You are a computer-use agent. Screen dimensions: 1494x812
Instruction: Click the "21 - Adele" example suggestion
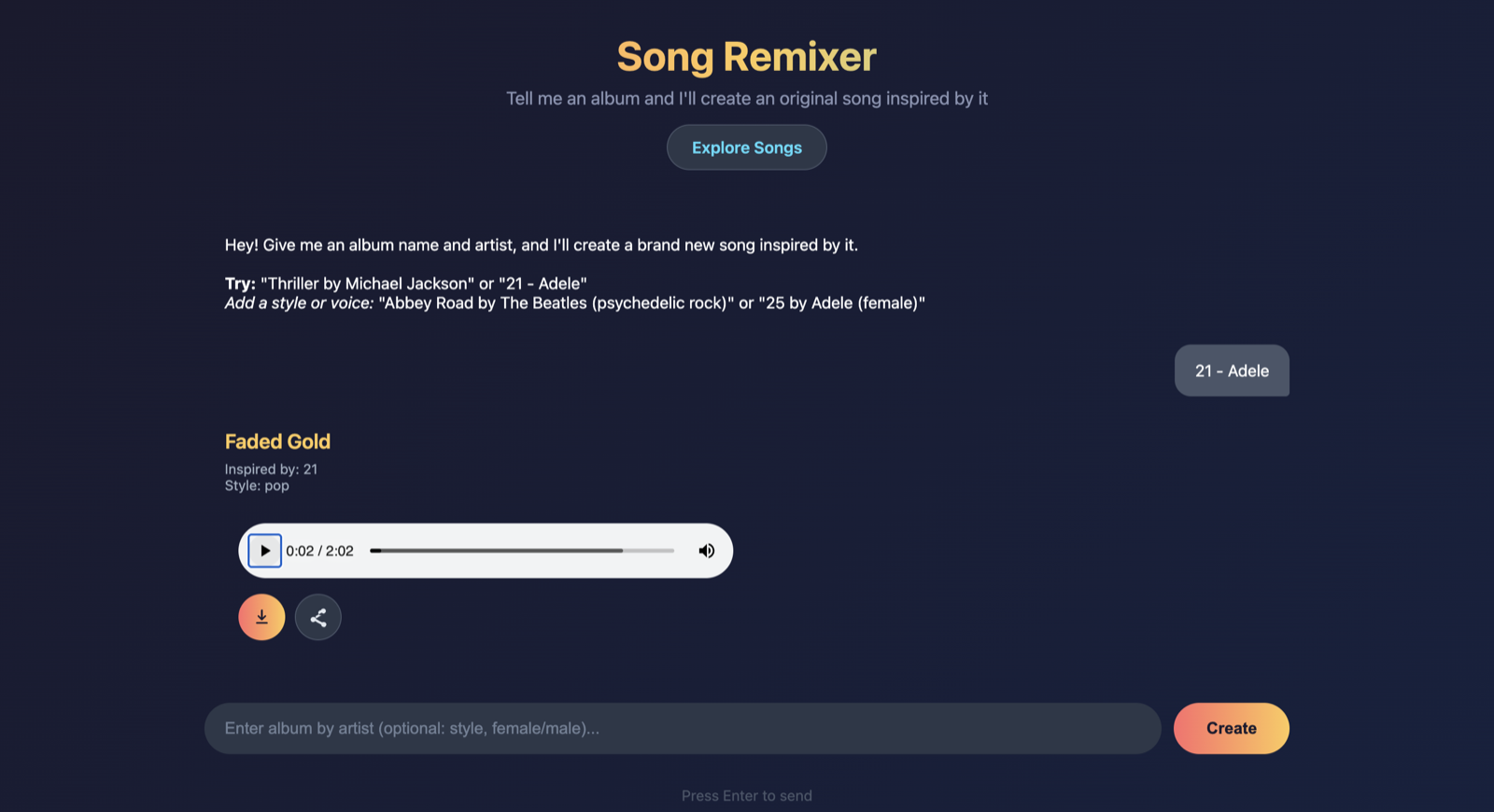pos(539,283)
